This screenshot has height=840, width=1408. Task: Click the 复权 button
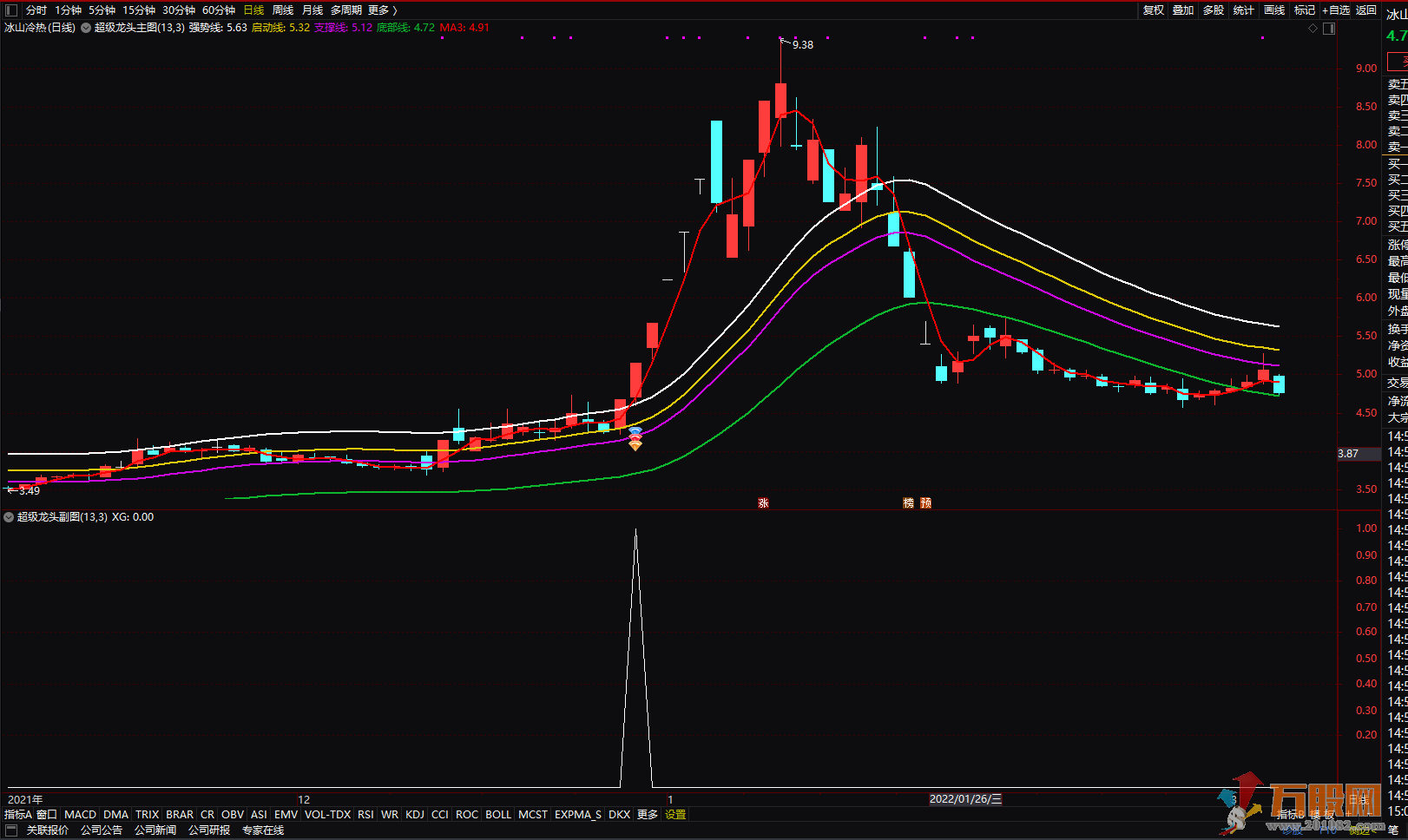coord(1153,10)
